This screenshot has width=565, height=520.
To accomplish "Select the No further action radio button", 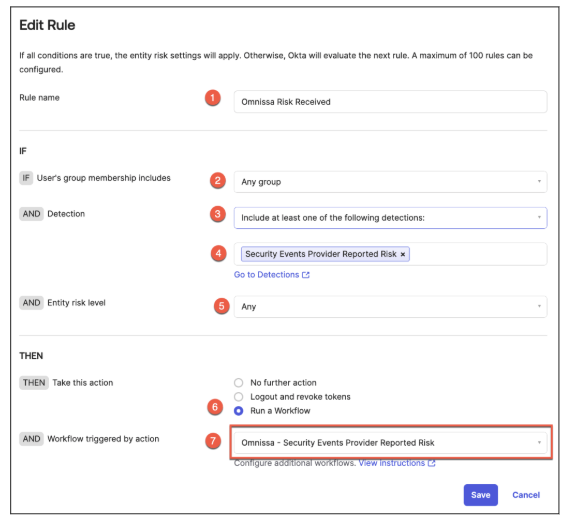I will click(239, 382).
